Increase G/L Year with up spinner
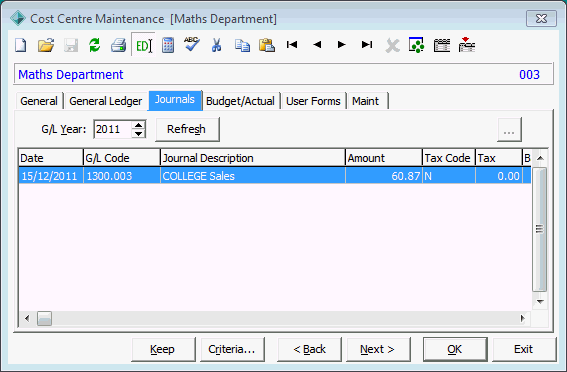Screen dimensions: 567x372 [x=138, y=125]
